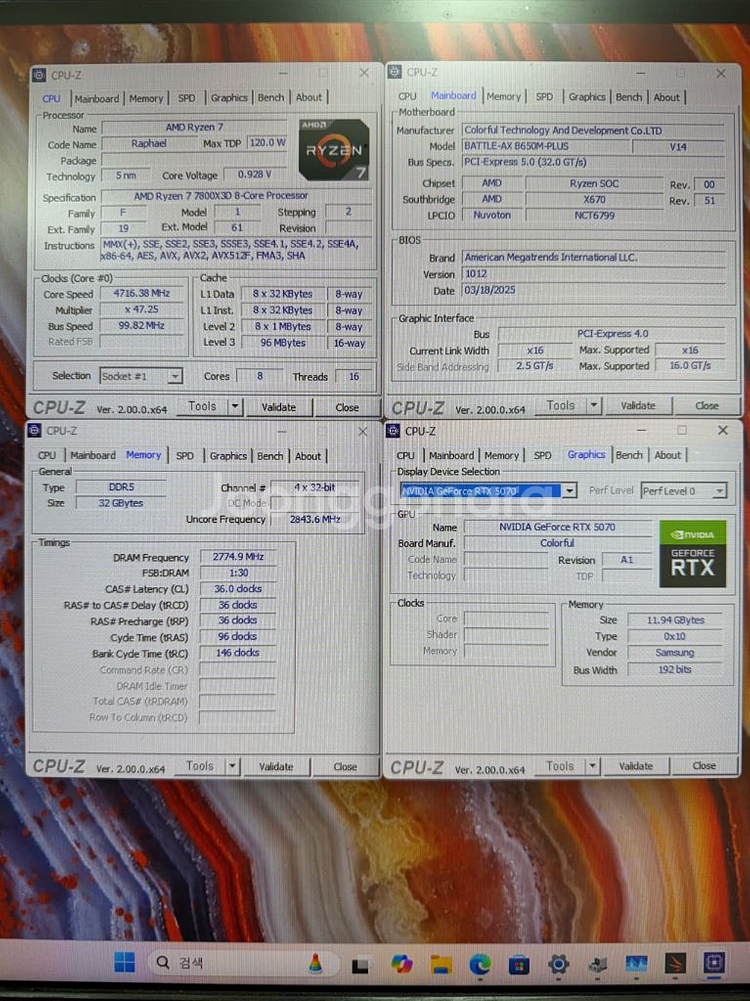Open SPD tab in Mainboard window
Viewport: 750px width, 1001px height.
[x=544, y=96]
